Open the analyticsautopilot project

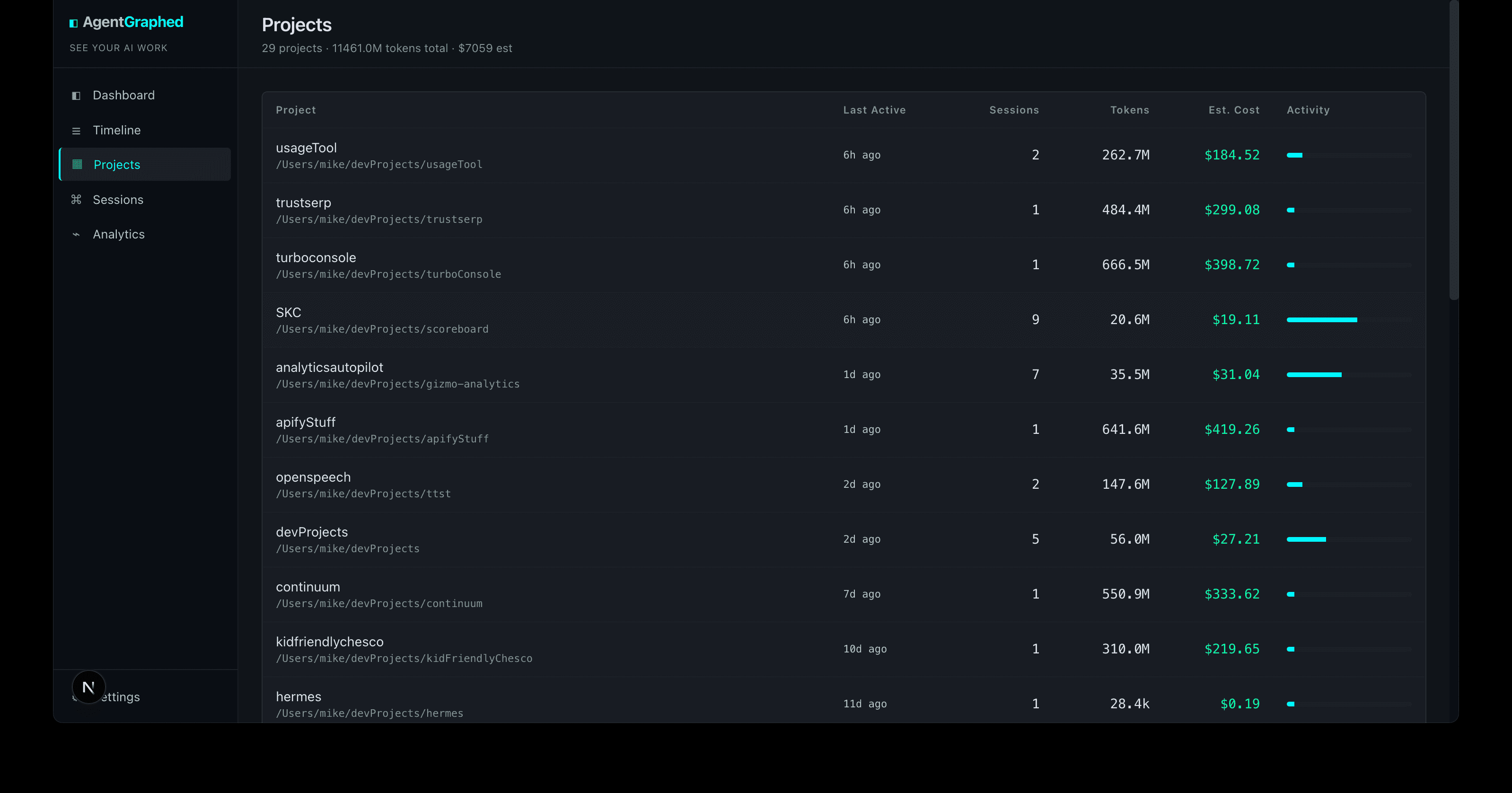pos(329,368)
